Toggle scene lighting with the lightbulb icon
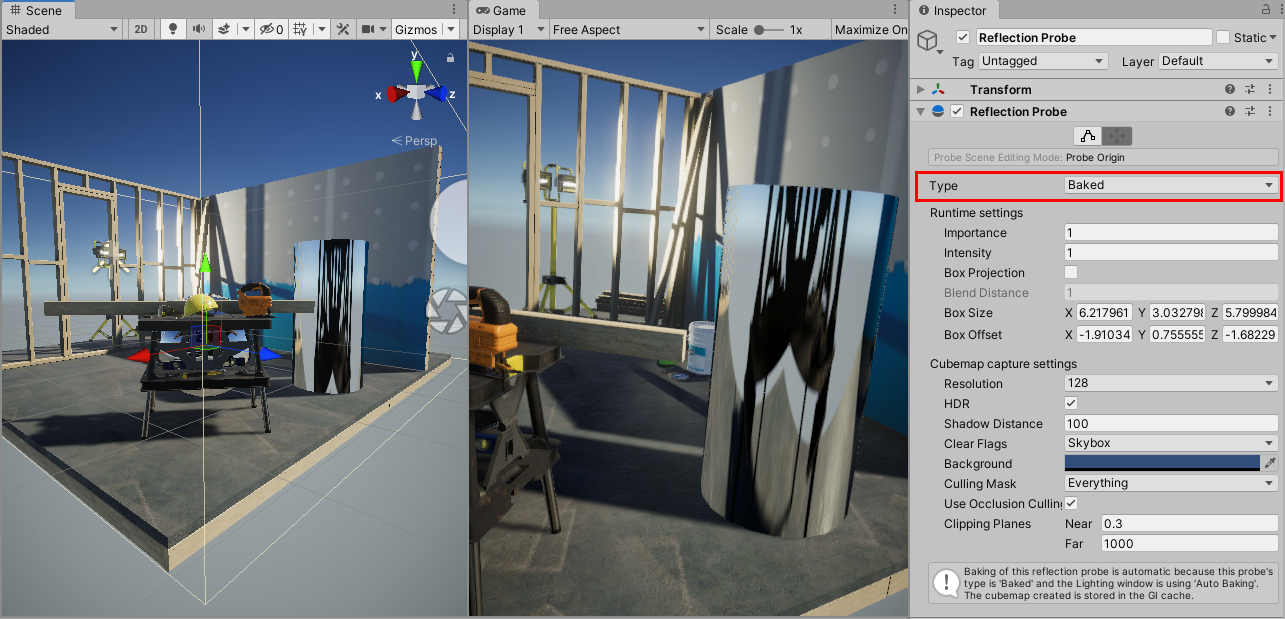The height and width of the screenshot is (619, 1285). (x=173, y=29)
